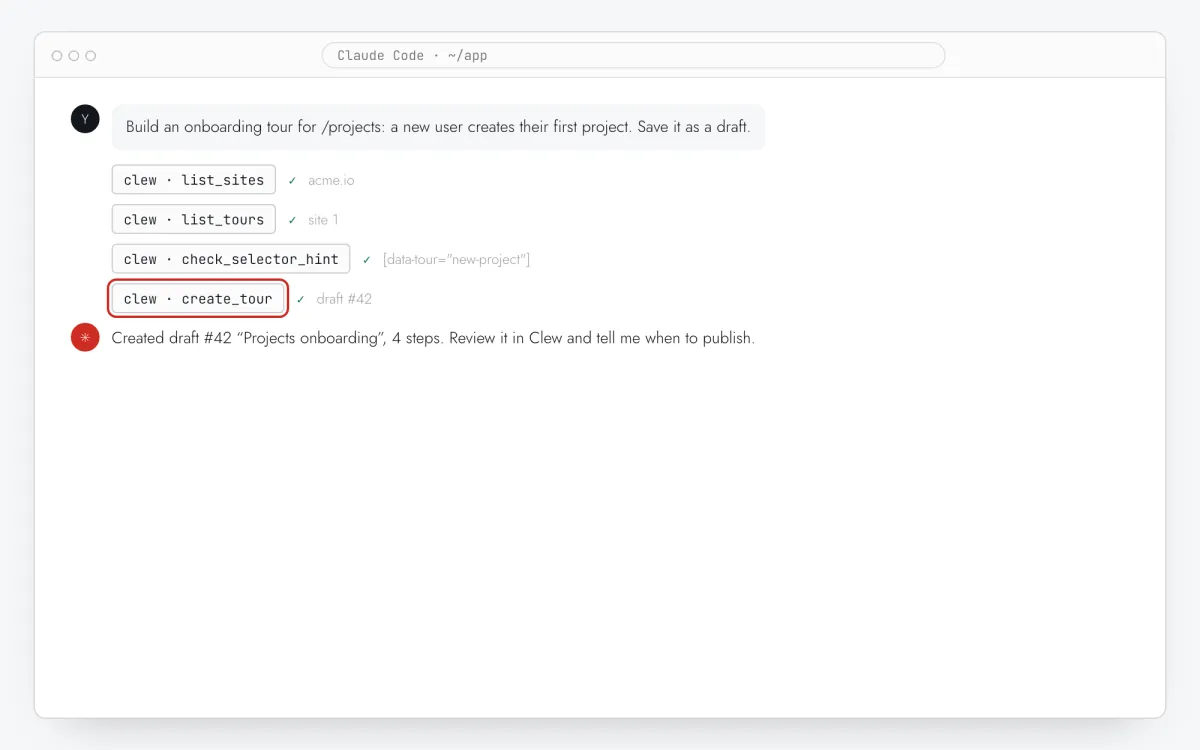1200x750 pixels.
Task: Click the first window control circle
Action: click(x=57, y=56)
